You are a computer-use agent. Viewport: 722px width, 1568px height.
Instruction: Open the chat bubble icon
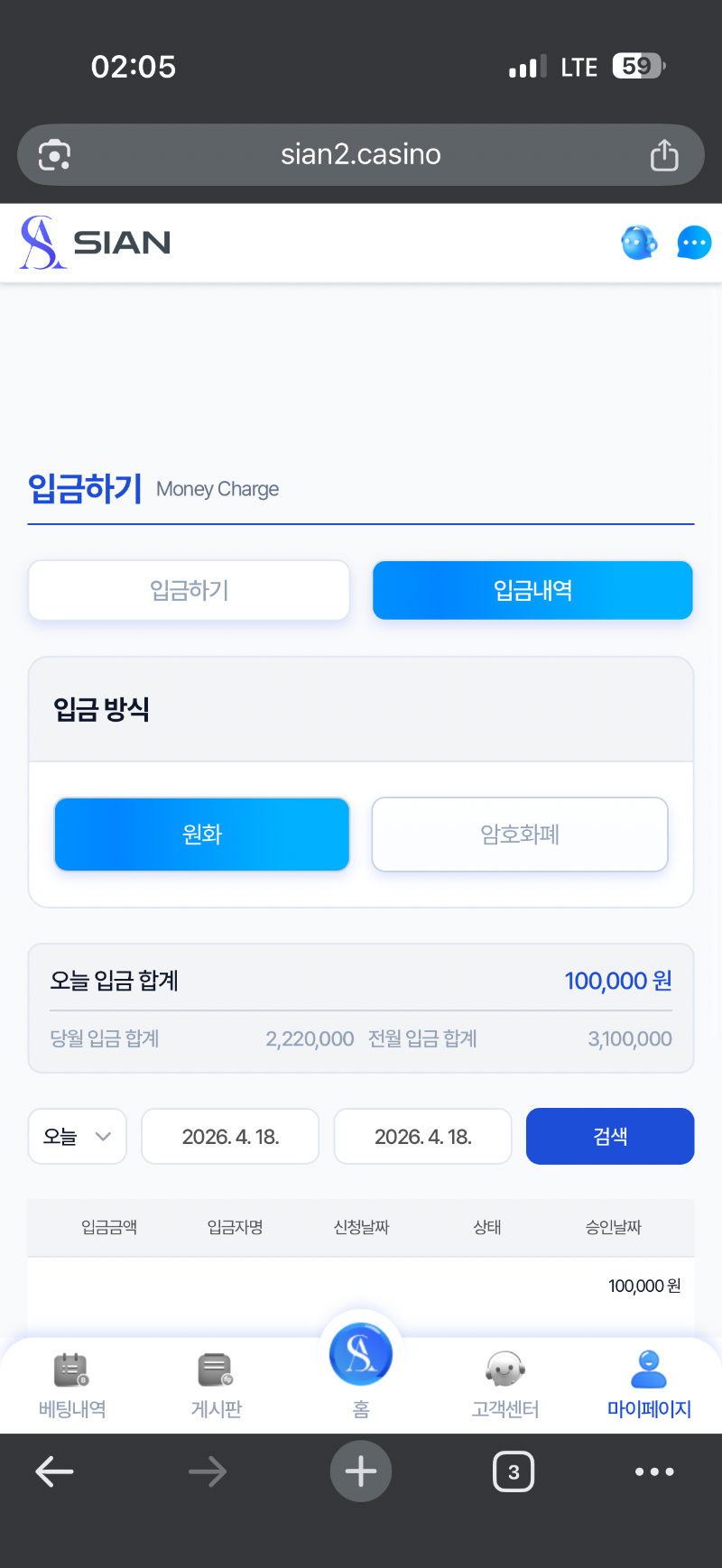693,243
